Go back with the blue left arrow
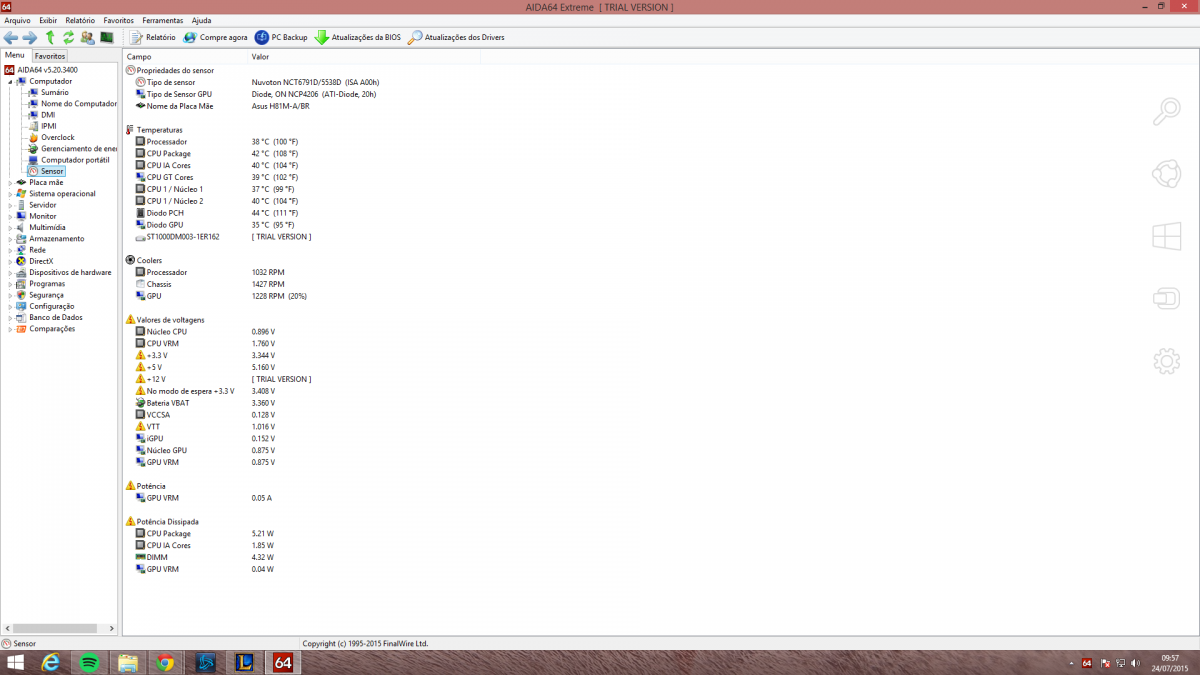The image size is (1200, 675). pyautogui.click(x=11, y=38)
